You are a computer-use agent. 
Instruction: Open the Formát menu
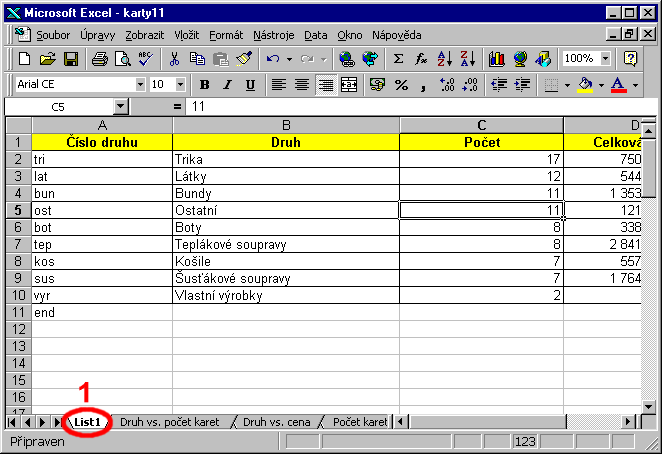pyautogui.click(x=225, y=34)
